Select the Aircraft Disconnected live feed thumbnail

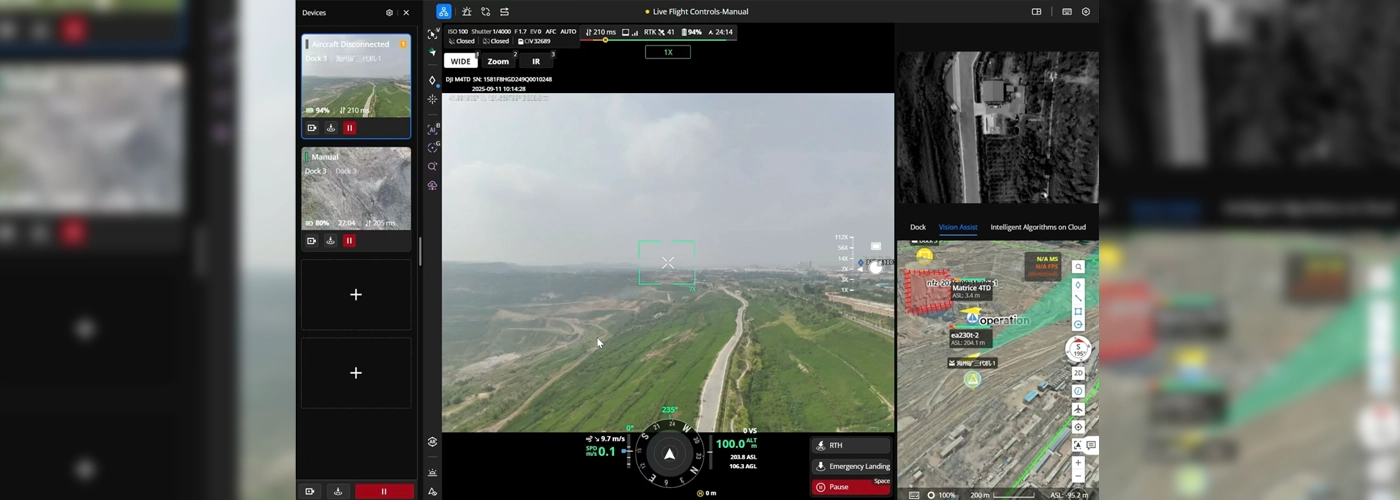point(356,77)
